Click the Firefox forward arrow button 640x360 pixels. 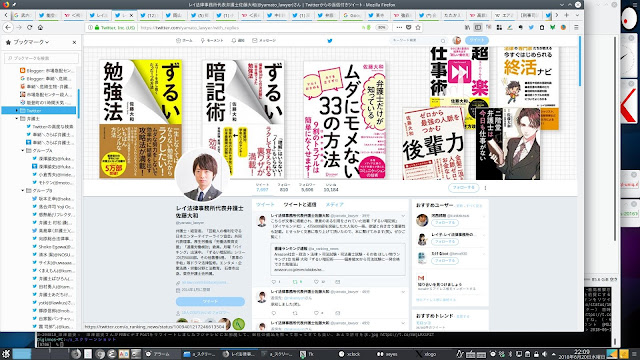click(x=19, y=27)
